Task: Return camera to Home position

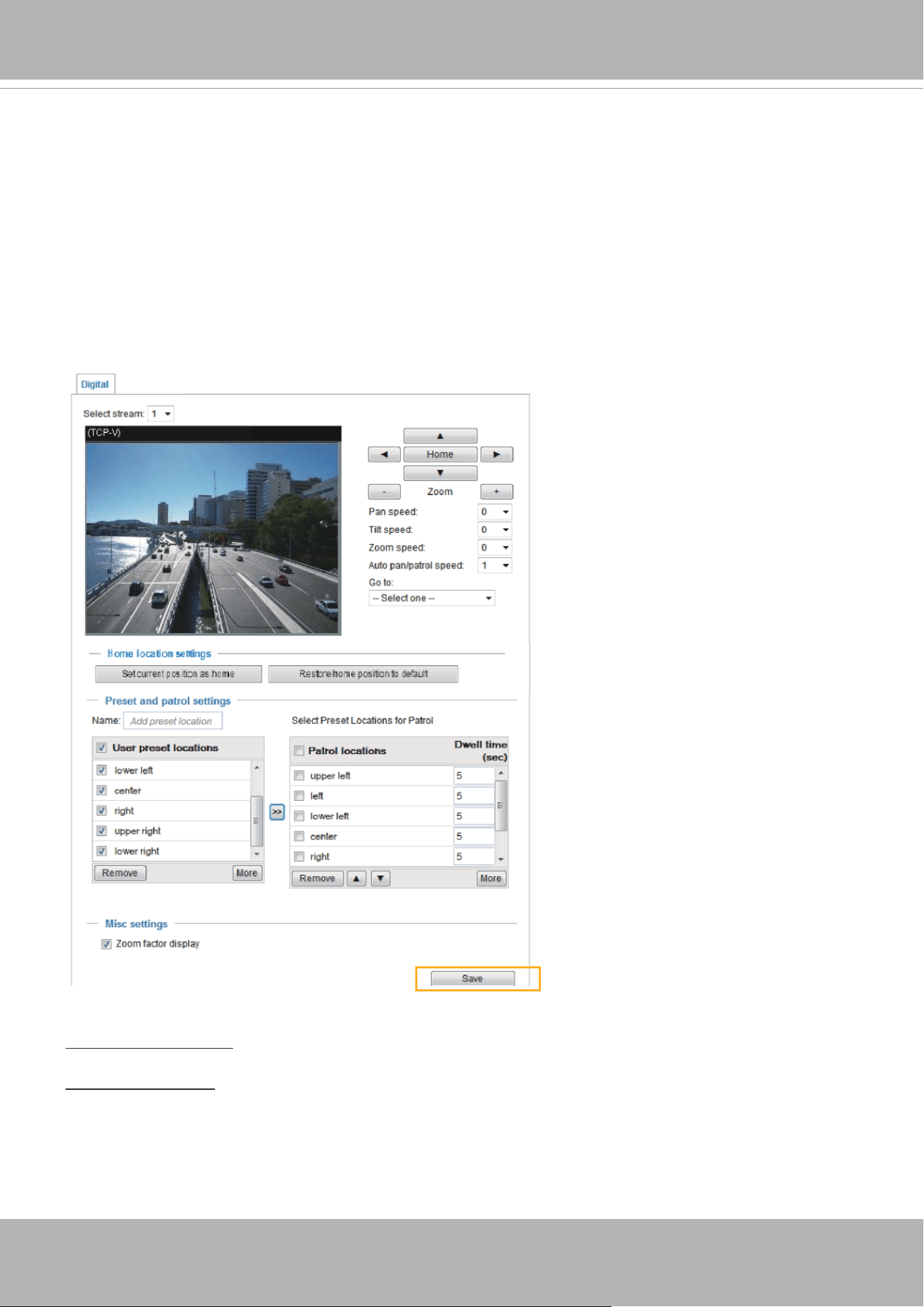Action: point(440,455)
